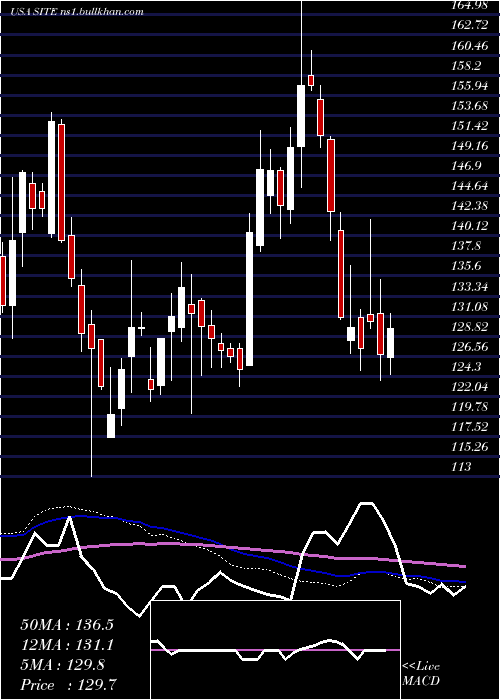Click the 117.52 price axis label
This screenshot has width=500, height=700.
(470, 427)
